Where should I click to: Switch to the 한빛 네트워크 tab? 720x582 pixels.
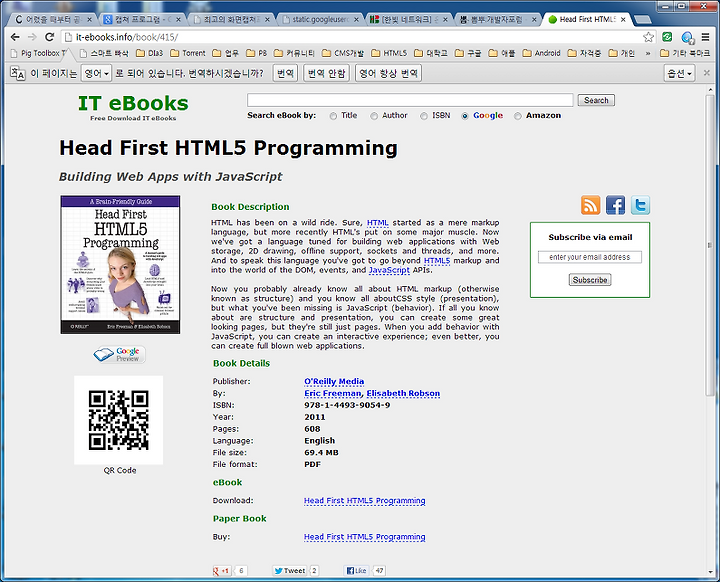(x=409, y=19)
